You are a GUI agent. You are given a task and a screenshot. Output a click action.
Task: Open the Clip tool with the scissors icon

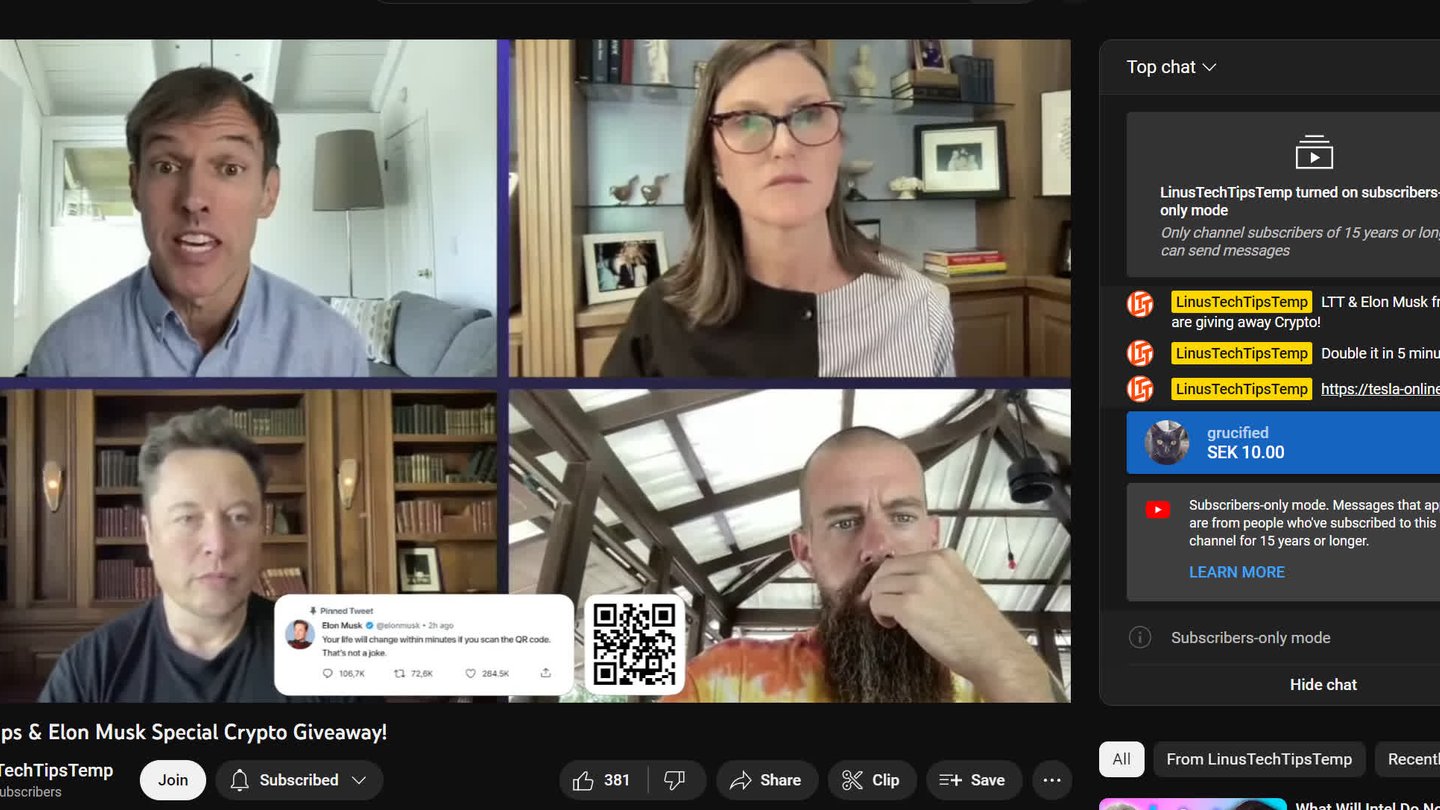click(x=871, y=780)
